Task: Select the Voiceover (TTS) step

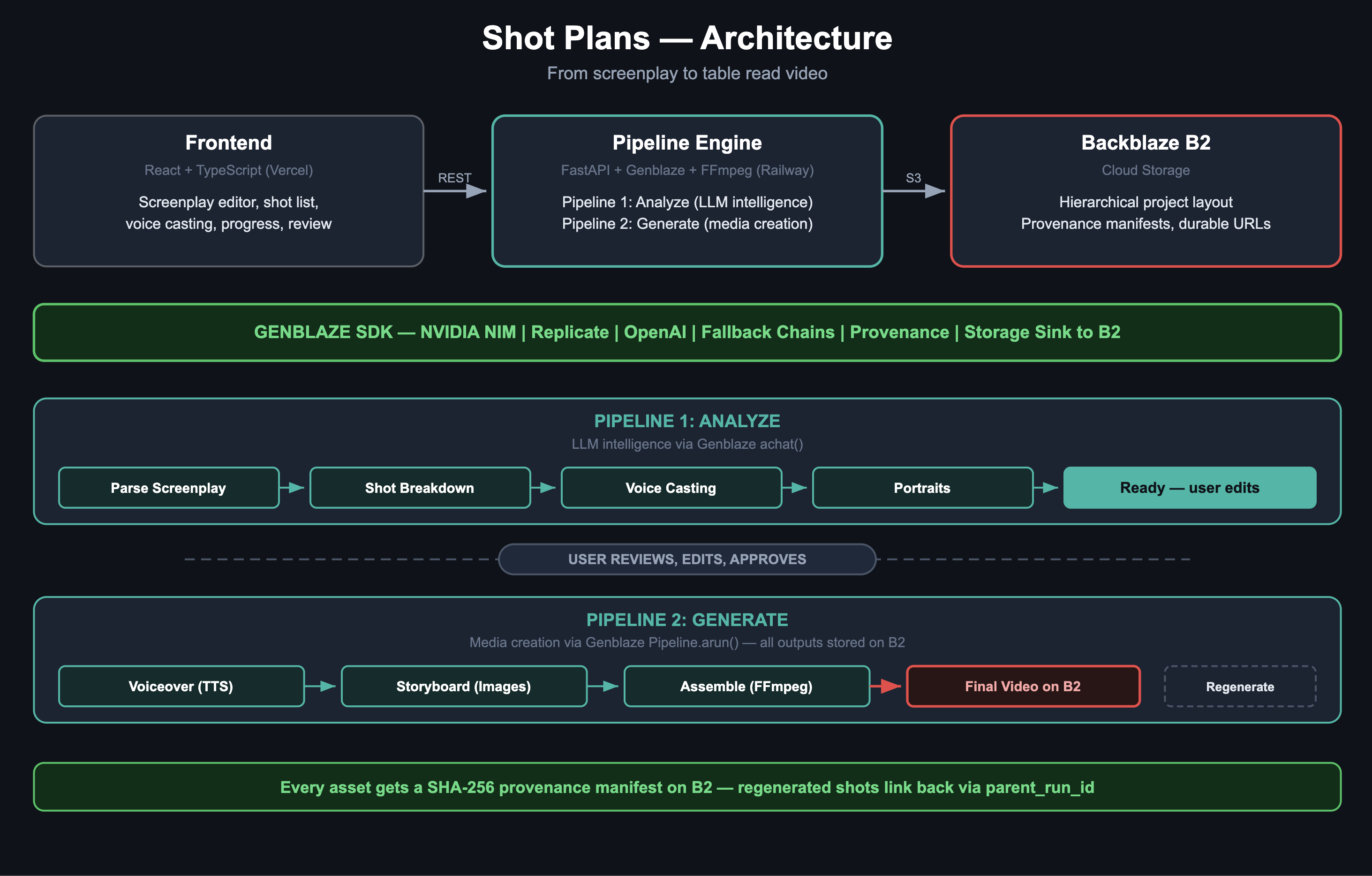Action: pos(181,686)
